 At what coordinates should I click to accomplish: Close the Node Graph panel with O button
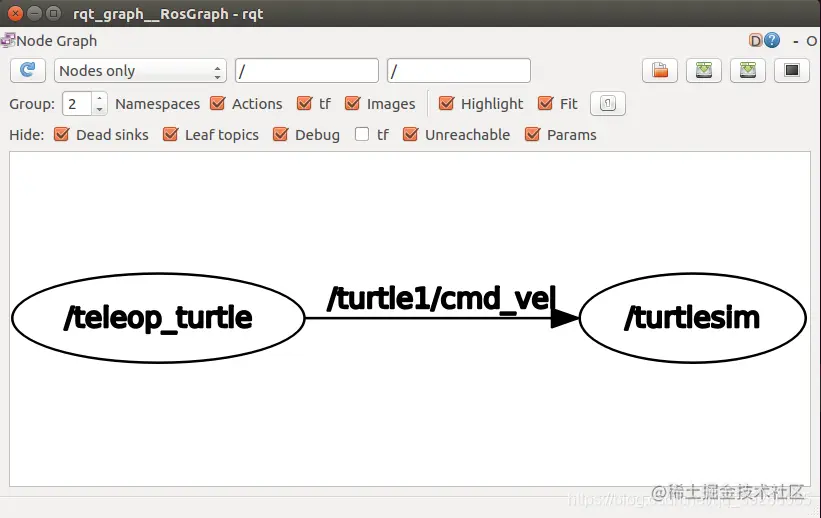[811, 41]
